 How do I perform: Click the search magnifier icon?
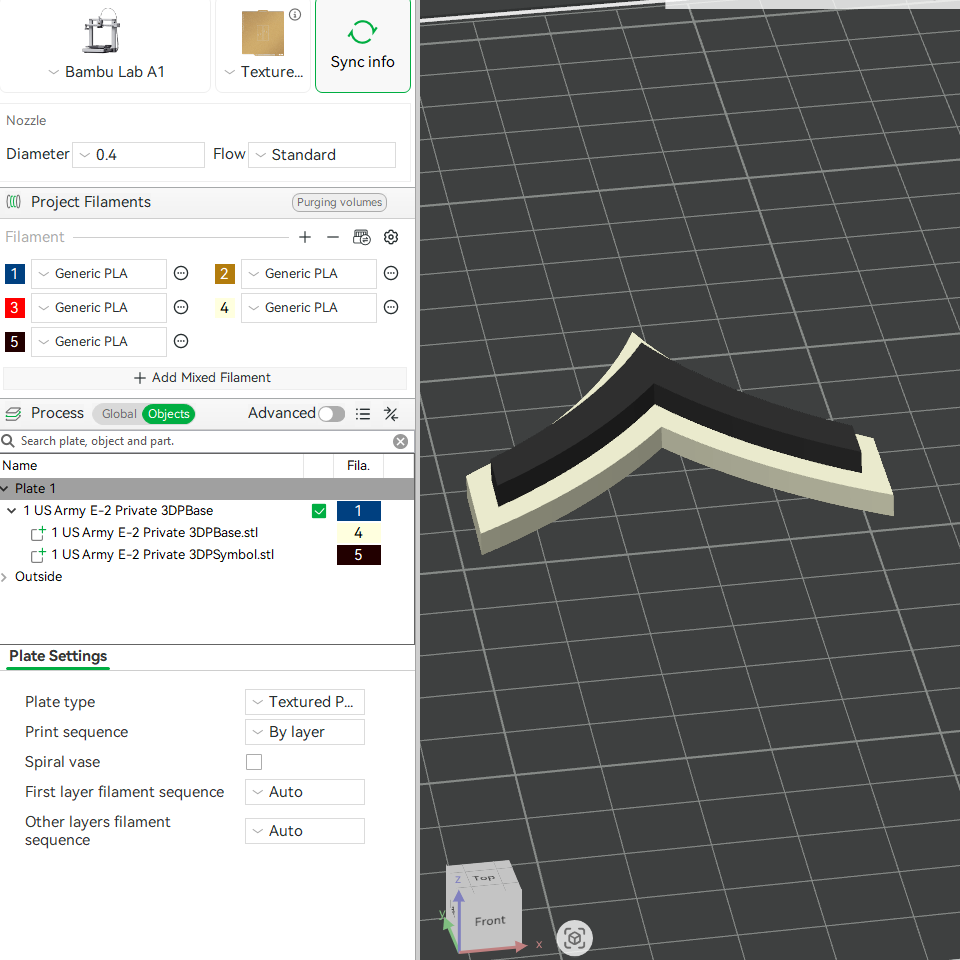tap(8, 441)
